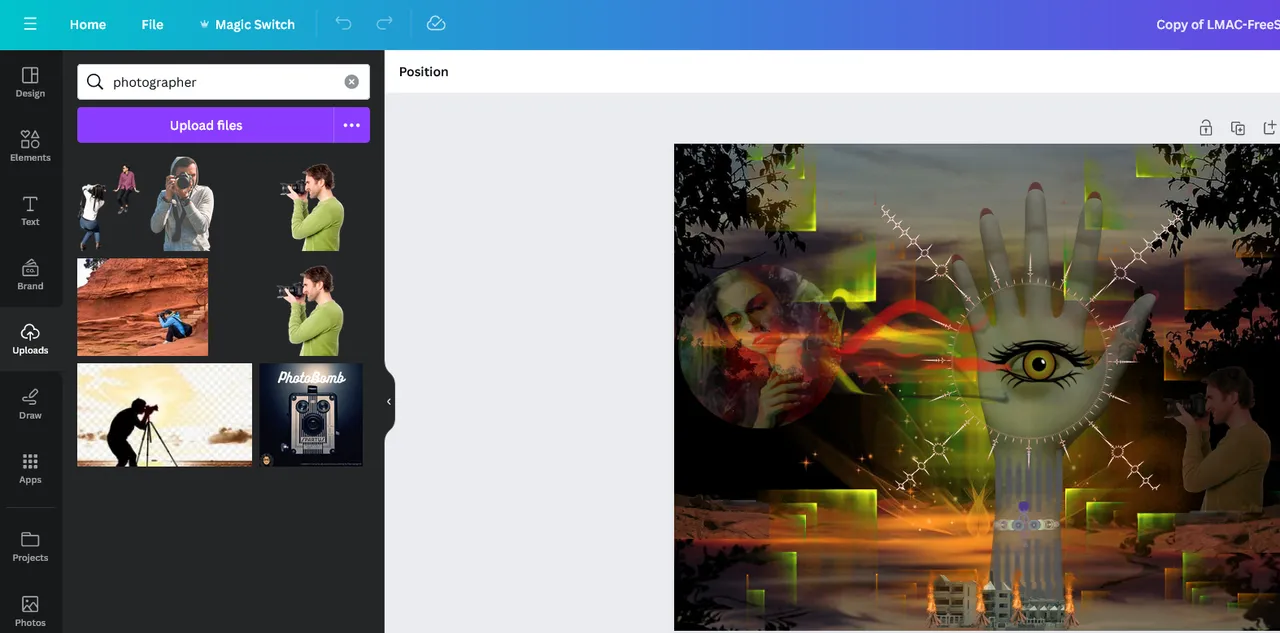Select thumbnail of two small photographers
Viewport: 1280px width, 633px height.
(109, 206)
